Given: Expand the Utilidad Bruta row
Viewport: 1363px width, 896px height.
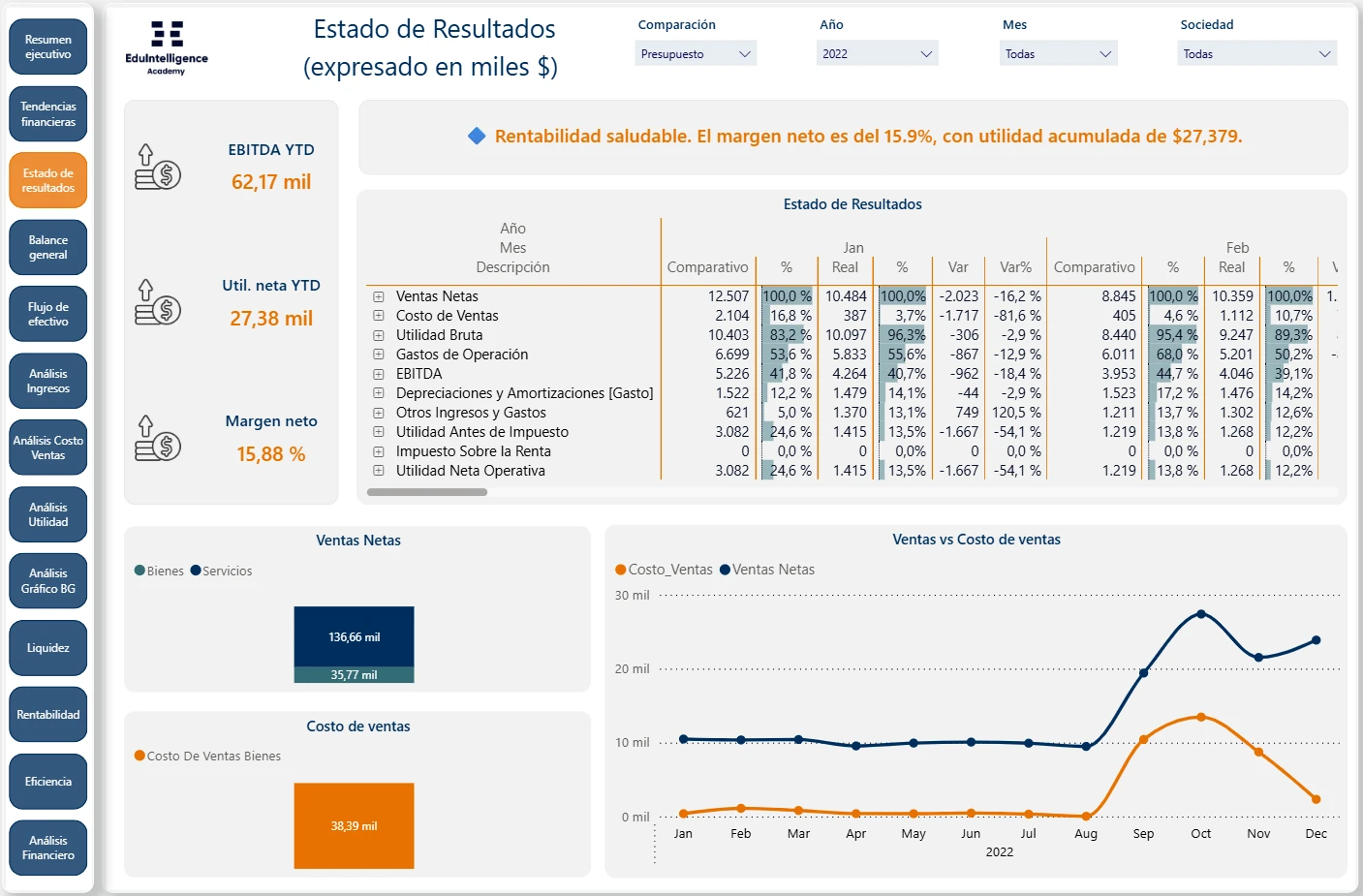Looking at the screenshot, I should 379,335.
